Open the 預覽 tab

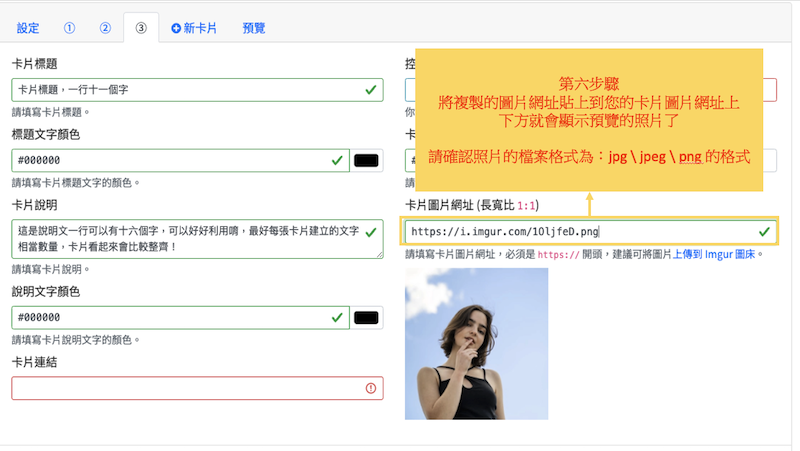(254, 29)
